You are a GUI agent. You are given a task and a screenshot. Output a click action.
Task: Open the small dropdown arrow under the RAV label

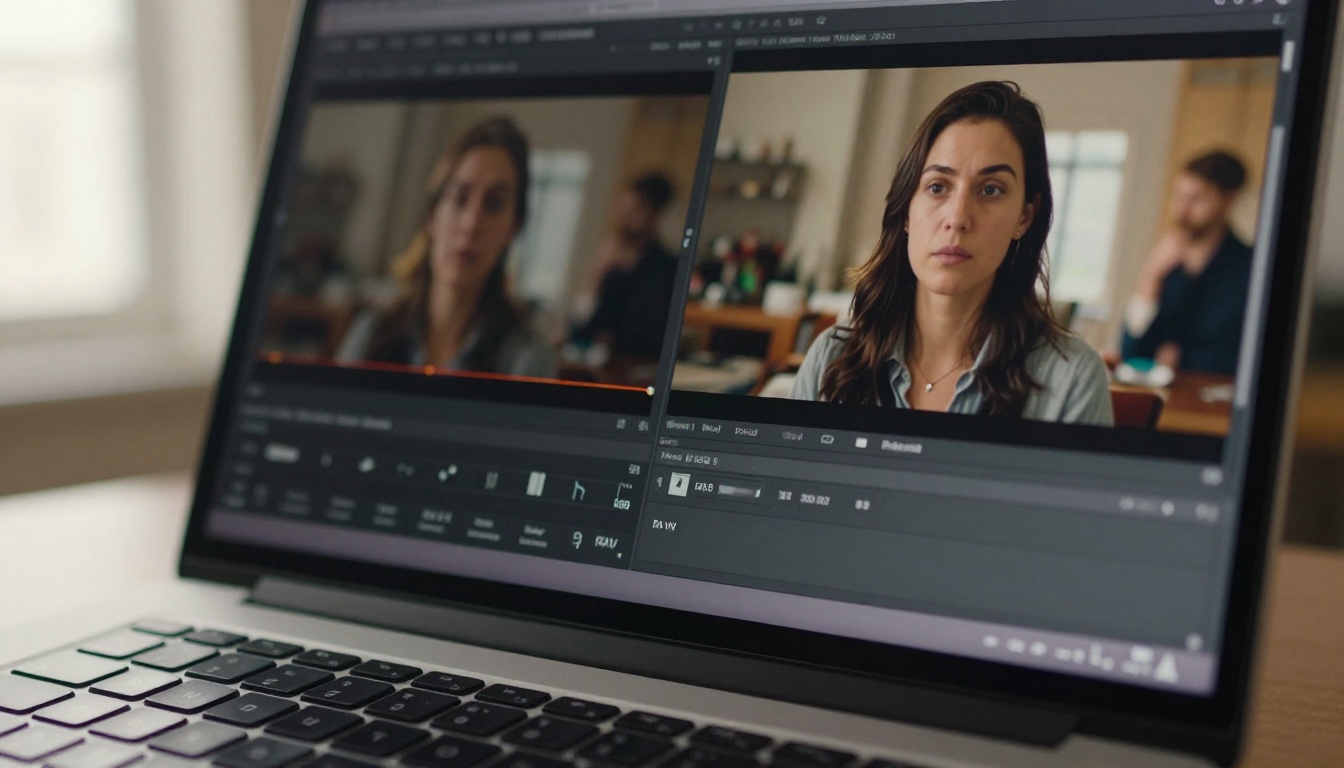tap(620, 555)
